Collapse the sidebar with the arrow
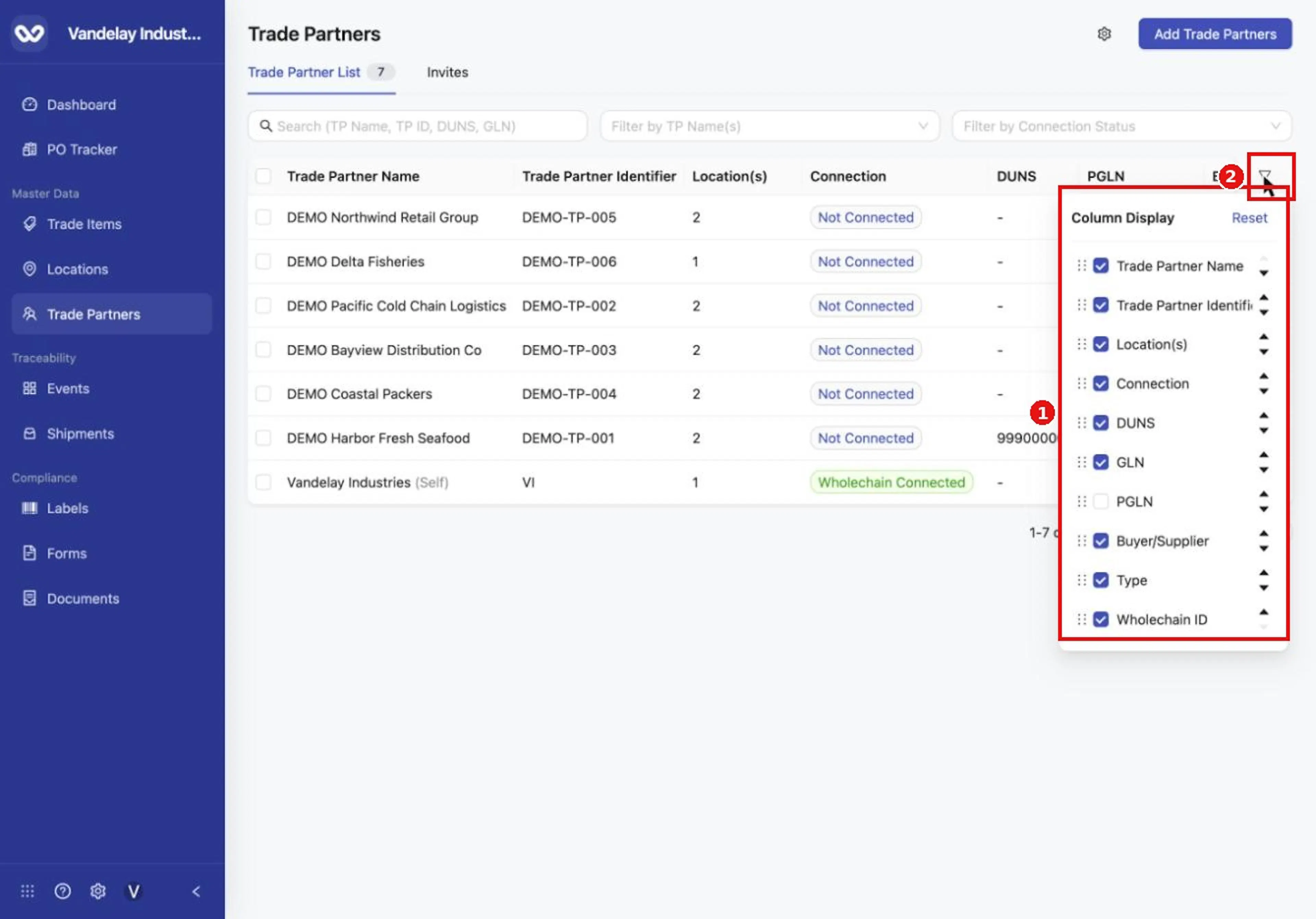 click(196, 891)
